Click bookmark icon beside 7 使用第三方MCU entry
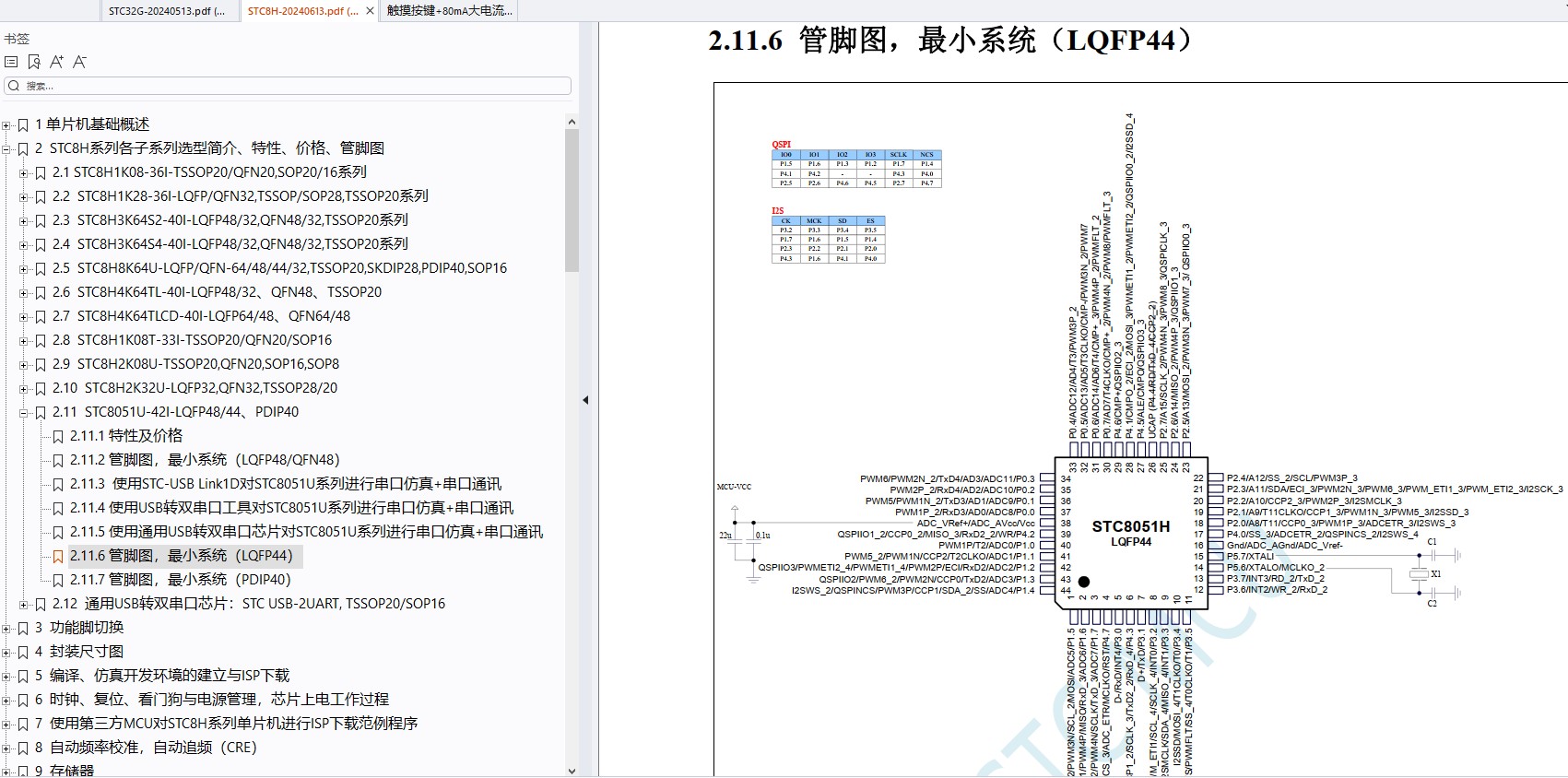The image size is (1568, 778). [23, 724]
